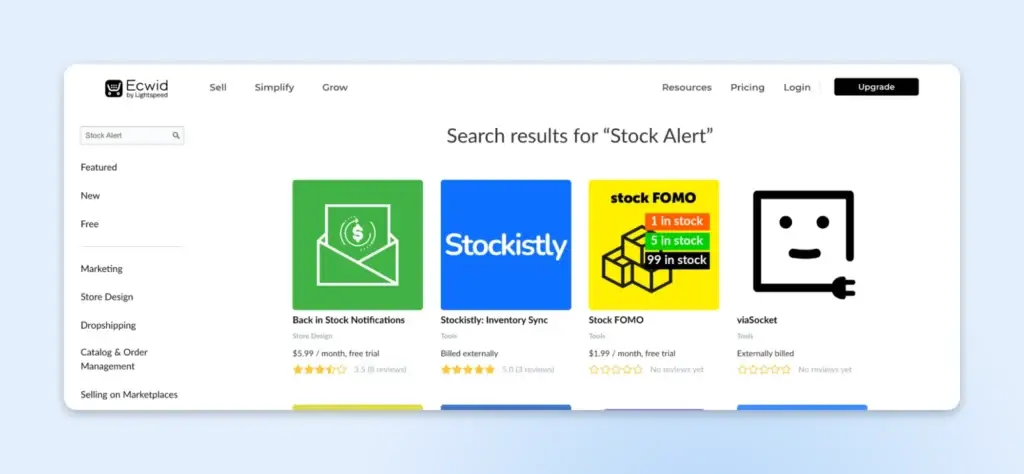
Task: Open the Back in Stock Notifications app icon
Action: [357, 245]
